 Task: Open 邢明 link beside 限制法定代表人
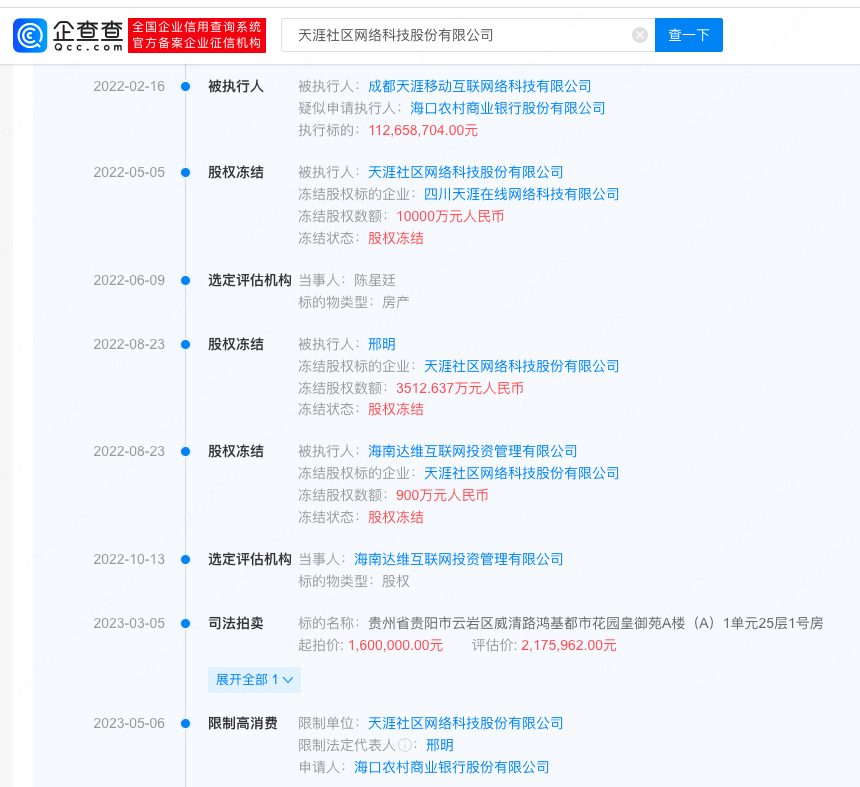tap(440, 745)
